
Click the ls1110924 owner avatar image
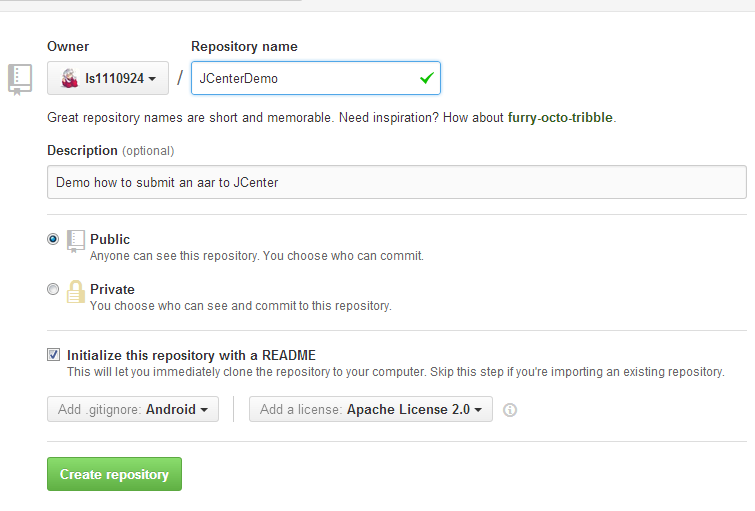pos(70,78)
